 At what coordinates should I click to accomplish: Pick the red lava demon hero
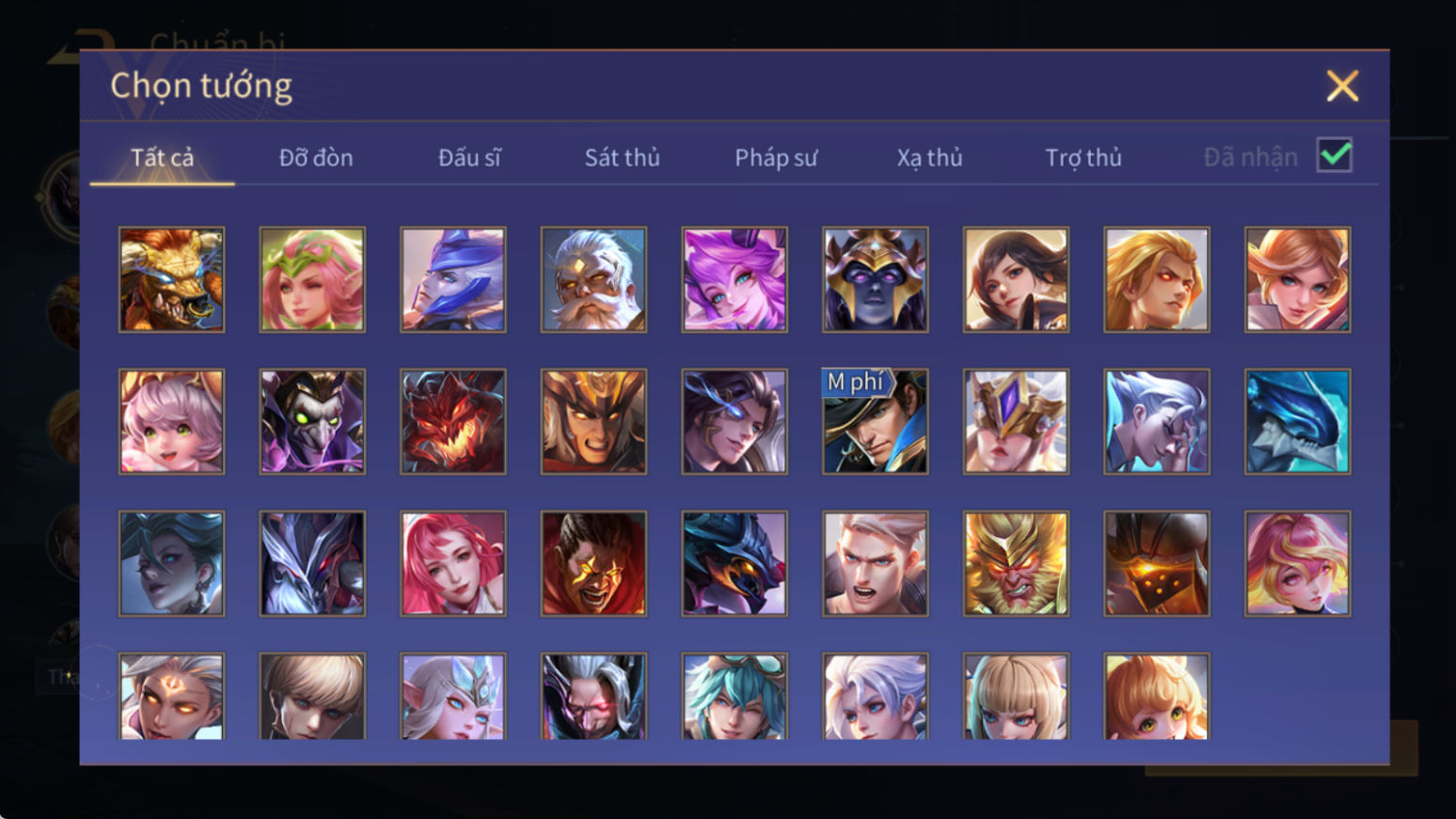tap(452, 421)
